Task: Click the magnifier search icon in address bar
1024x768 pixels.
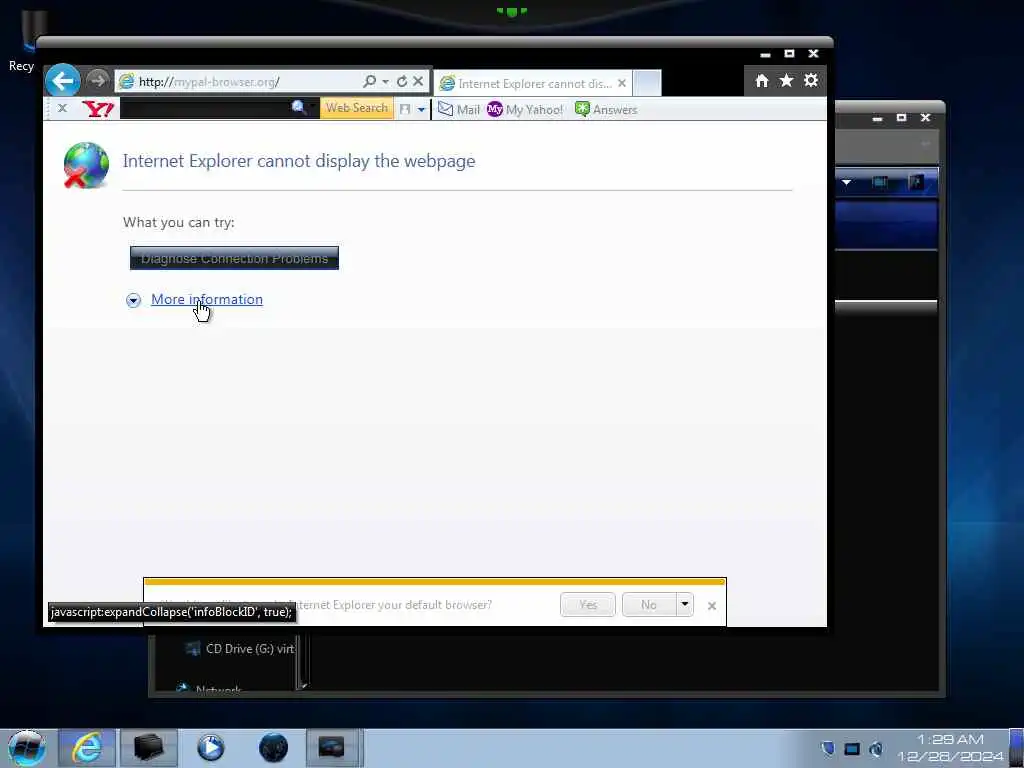Action: 370,81
